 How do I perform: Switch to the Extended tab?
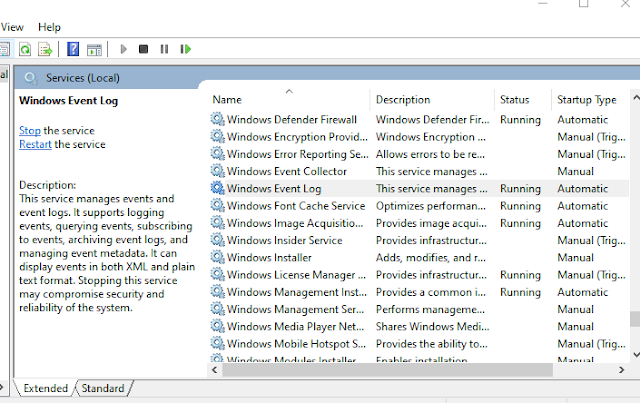tap(46, 388)
